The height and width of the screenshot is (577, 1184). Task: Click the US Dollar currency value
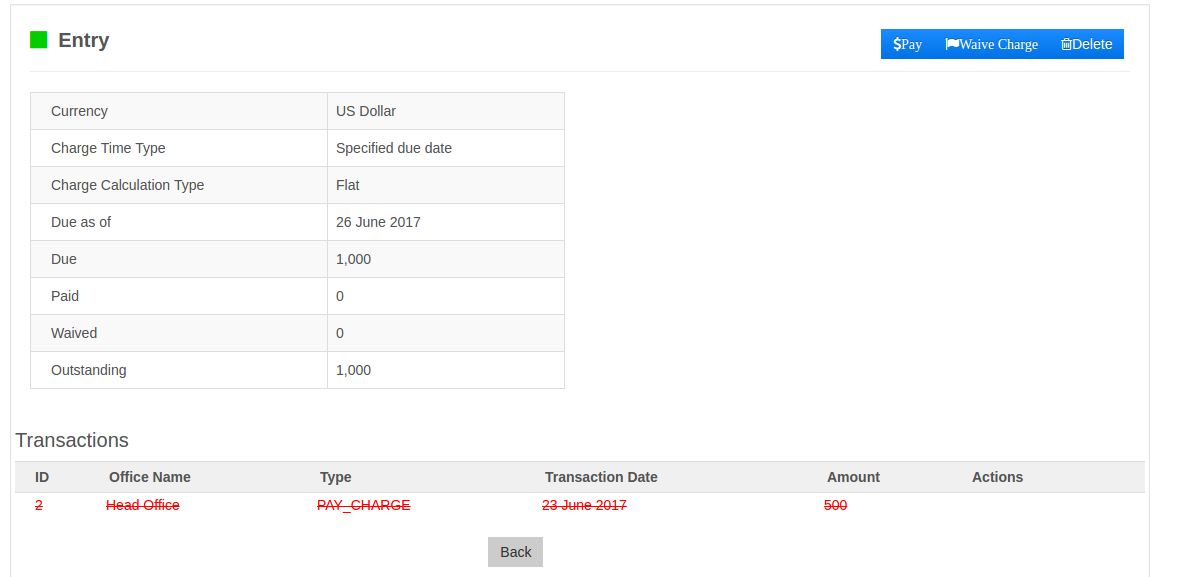[x=365, y=111]
